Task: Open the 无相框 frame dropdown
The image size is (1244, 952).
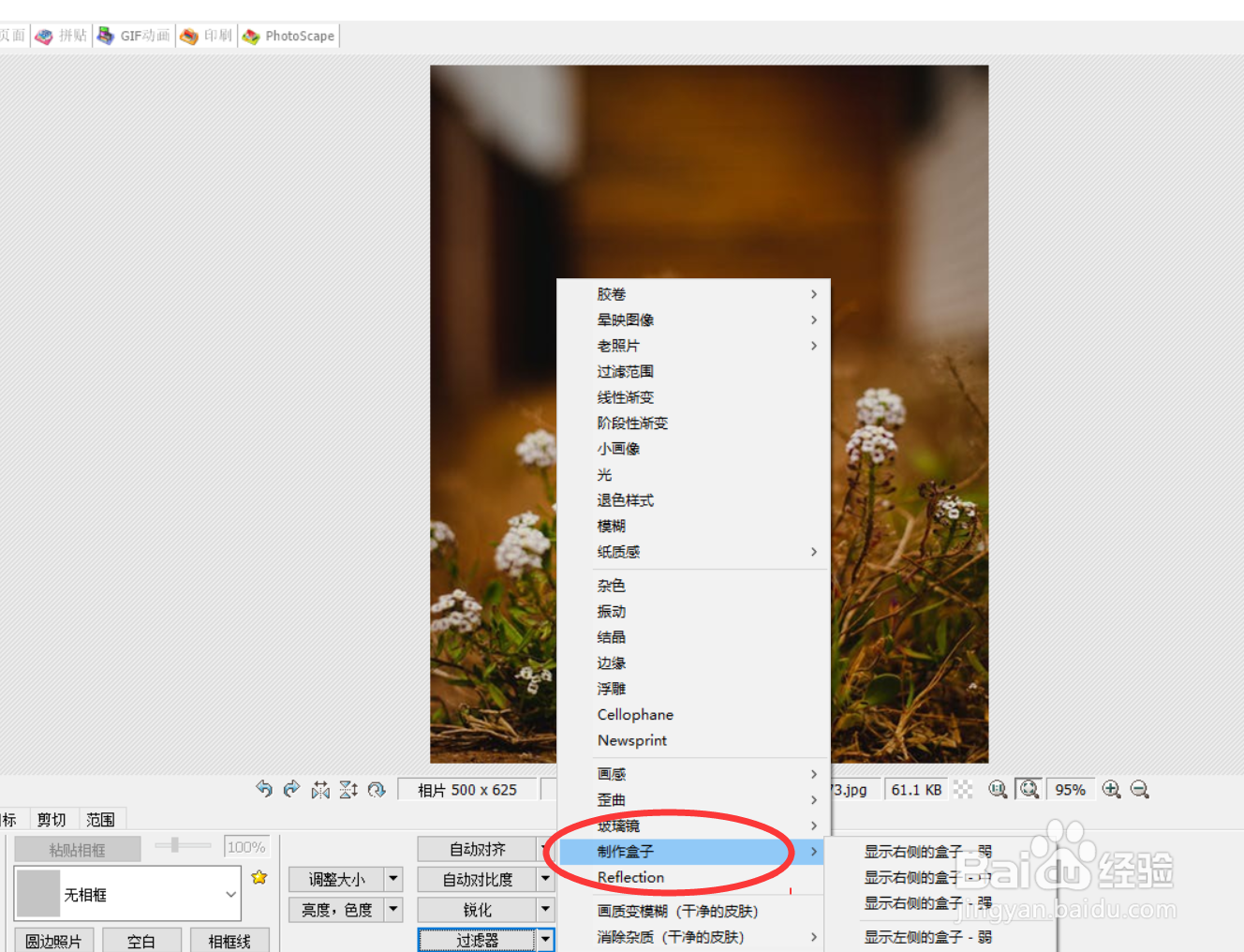Action: [x=126, y=893]
